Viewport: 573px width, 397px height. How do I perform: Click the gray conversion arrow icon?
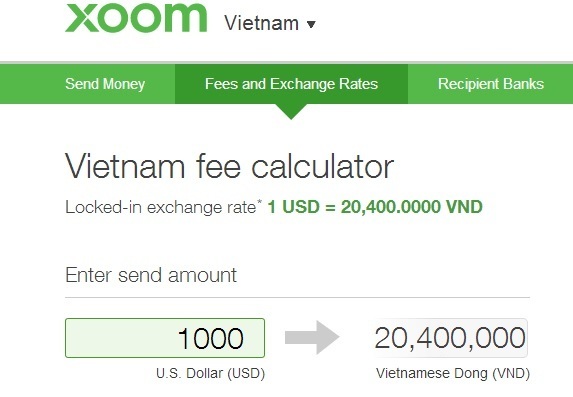pyautogui.click(x=312, y=337)
